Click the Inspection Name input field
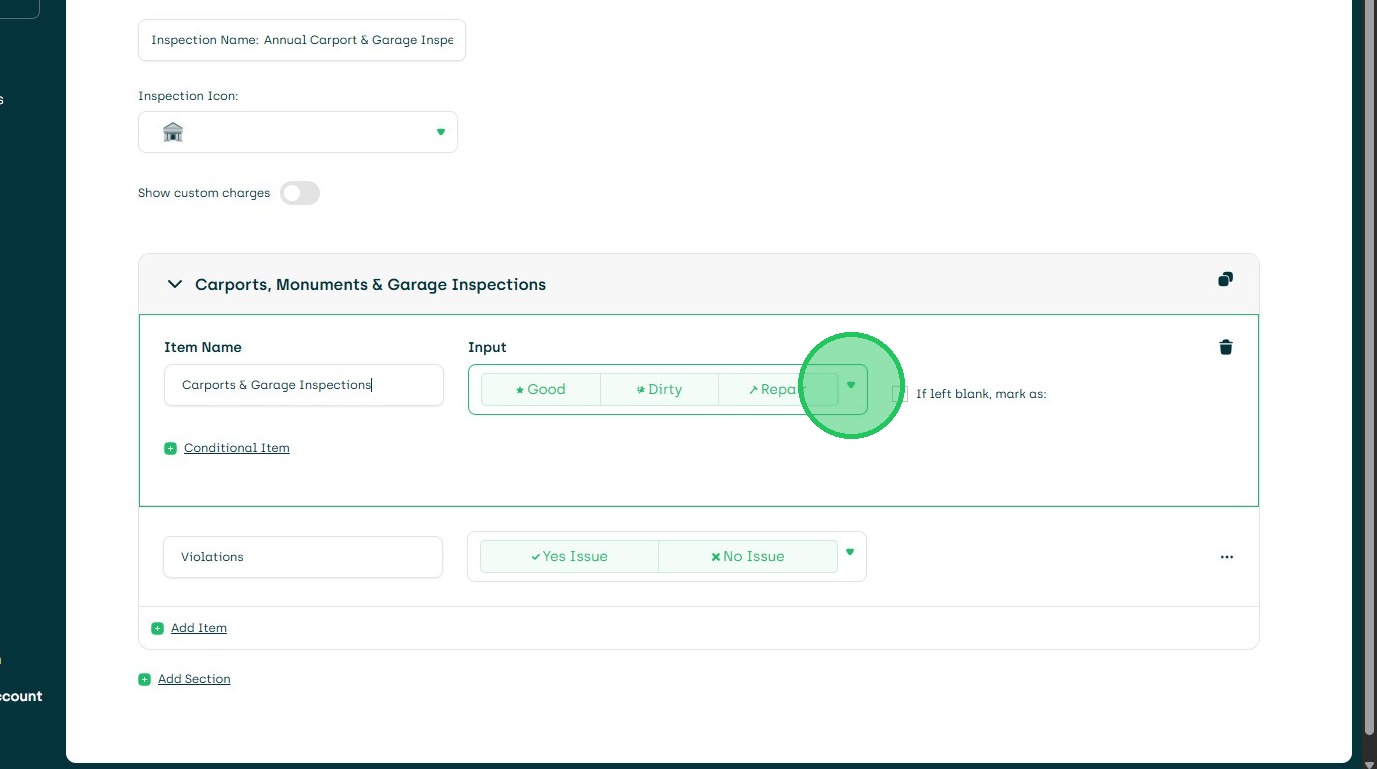1377x769 pixels. pyautogui.click(x=302, y=40)
